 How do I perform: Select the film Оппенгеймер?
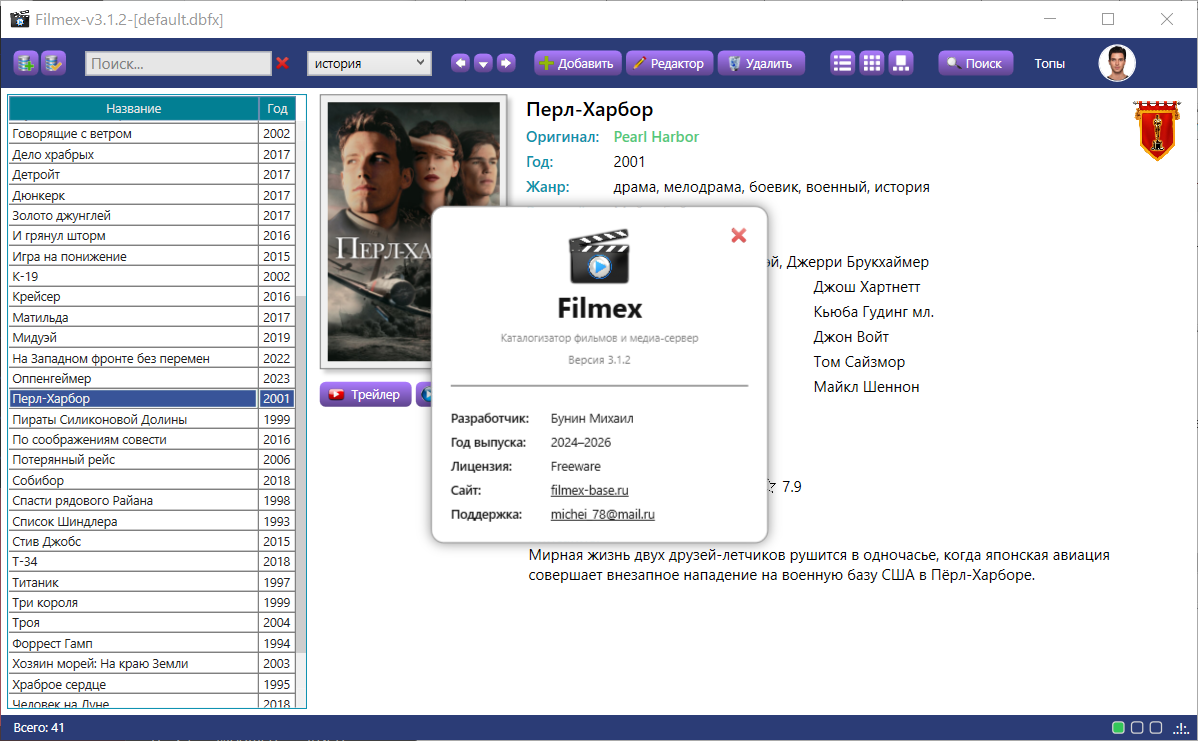pyautogui.click(x=152, y=378)
